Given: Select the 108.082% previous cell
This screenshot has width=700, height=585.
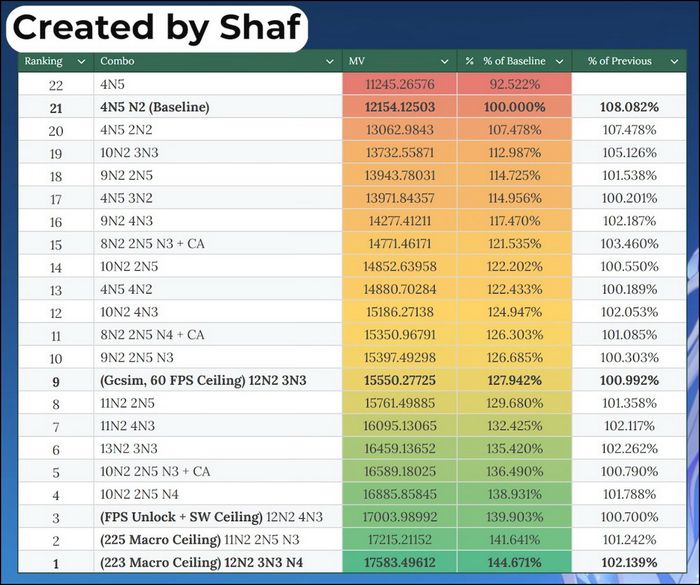Looking at the screenshot, I should pos(629,107).
